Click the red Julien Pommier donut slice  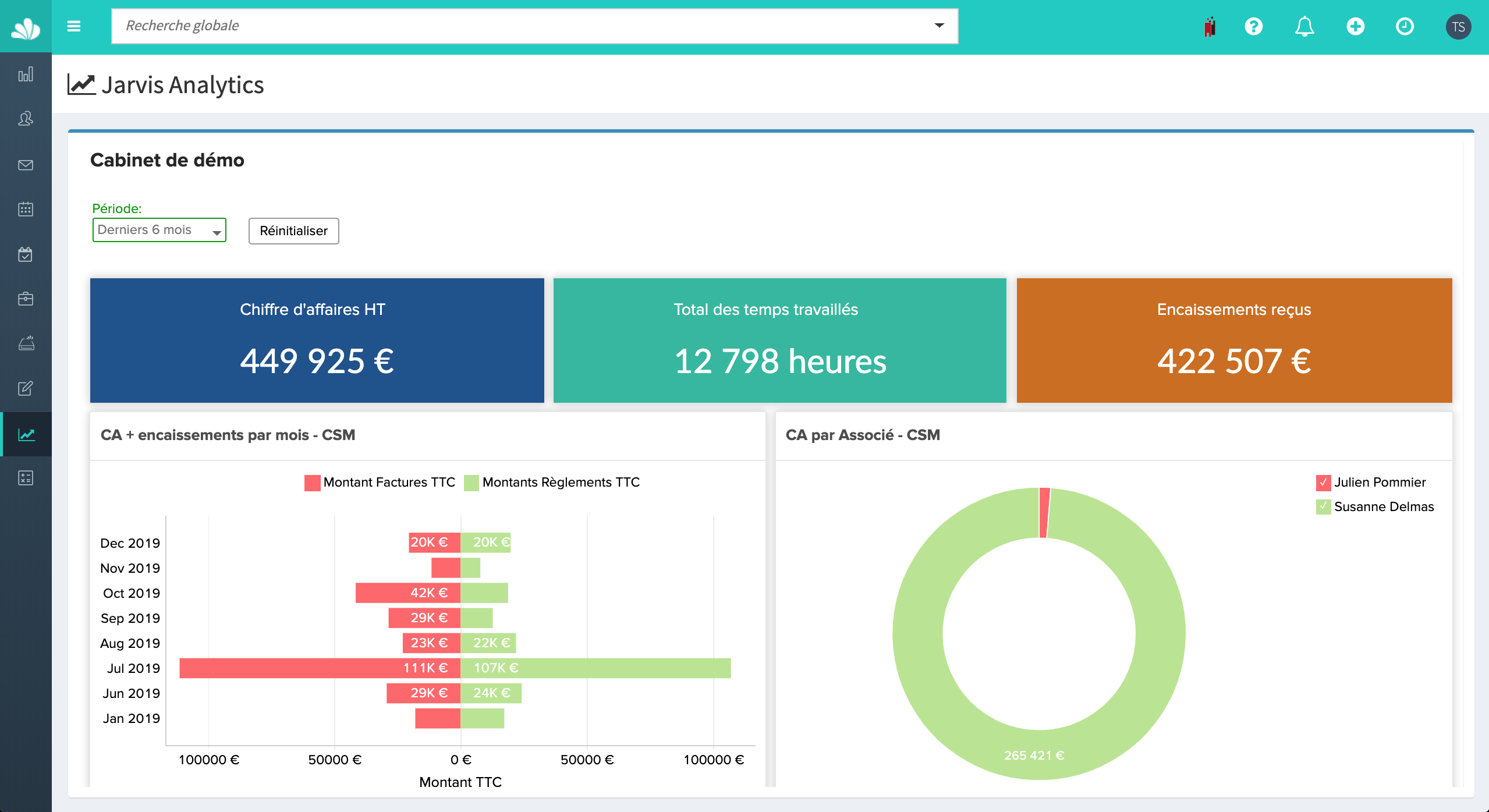1044,513
